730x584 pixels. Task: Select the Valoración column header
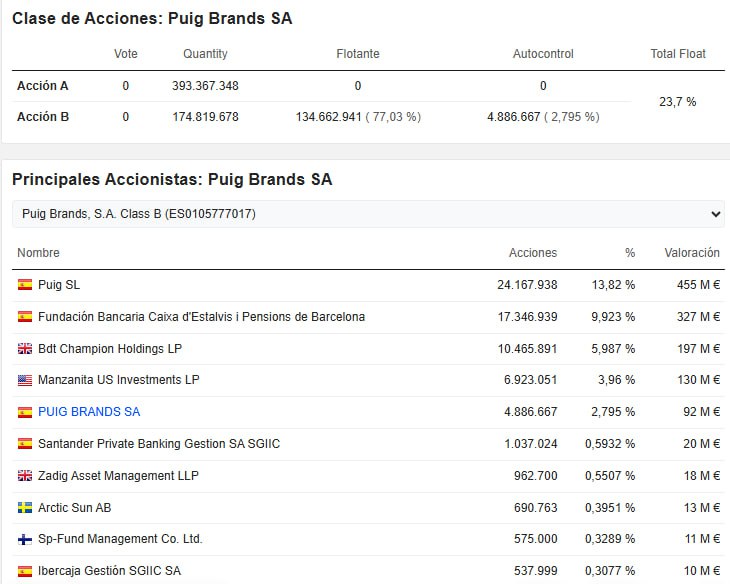[x=692, y=253]
